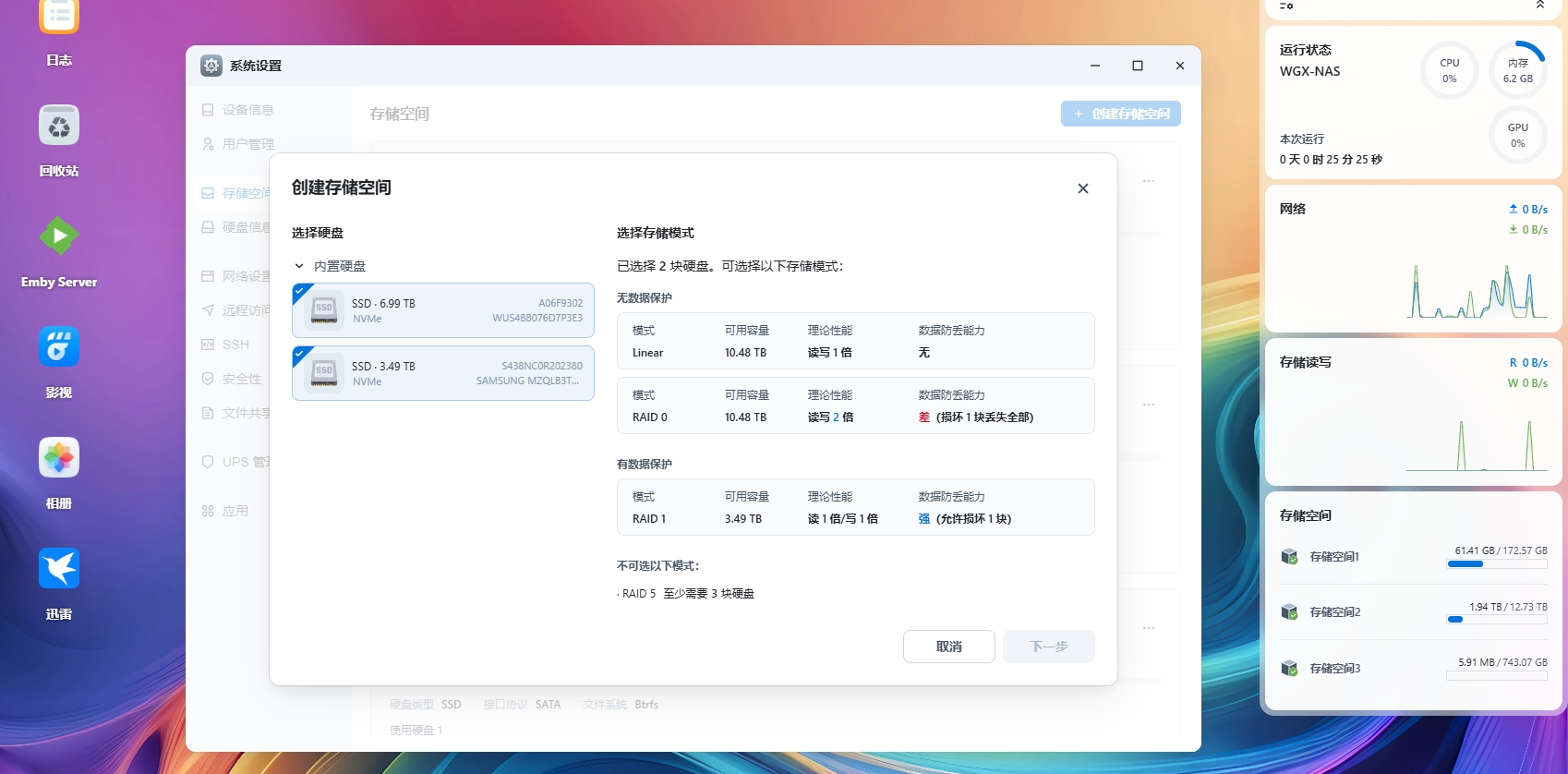Launch the 迅雷 download app icon

coord(59,568)
